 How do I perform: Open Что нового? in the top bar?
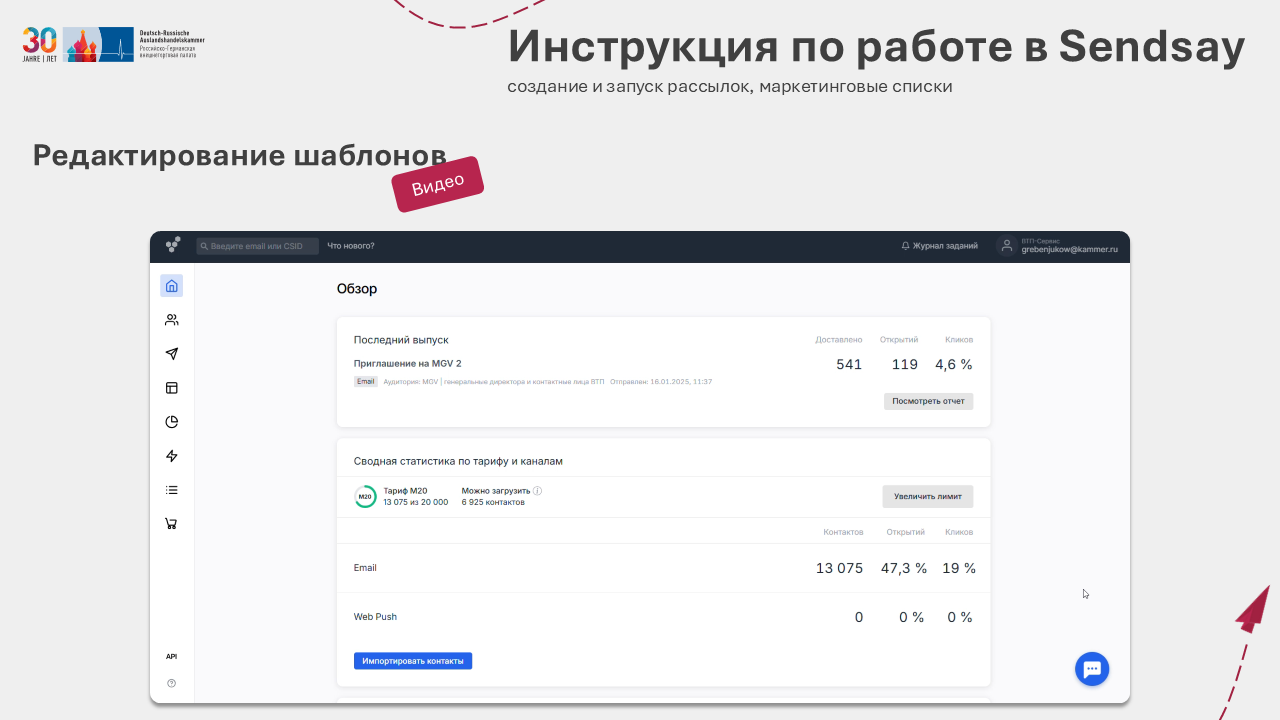[x=351, y=246]
